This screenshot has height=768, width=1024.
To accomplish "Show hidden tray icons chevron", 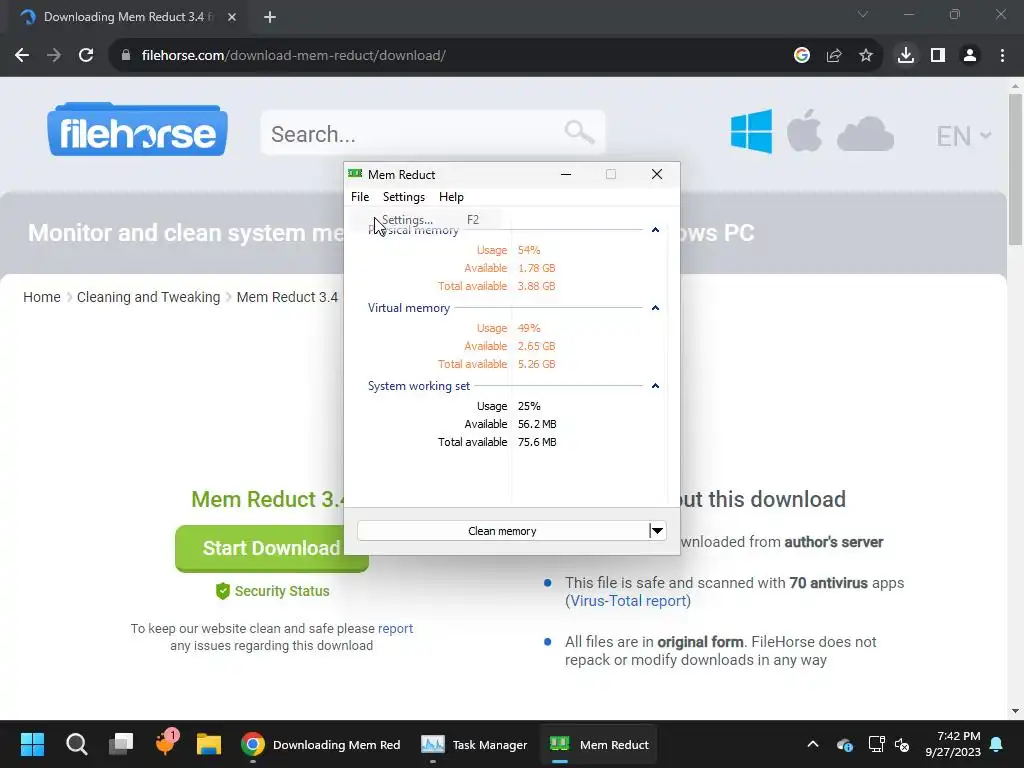I will [x=813, y=744].
